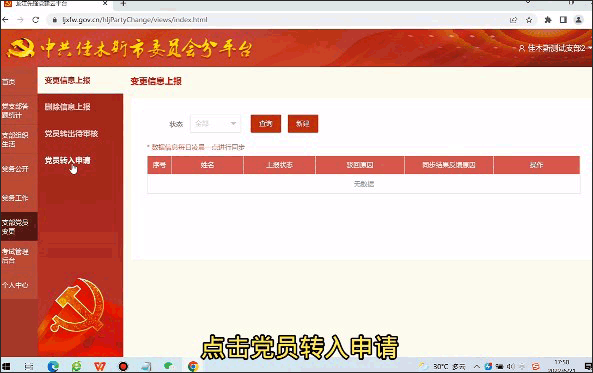Bookmark this page with star icon

tap(529, 20)
